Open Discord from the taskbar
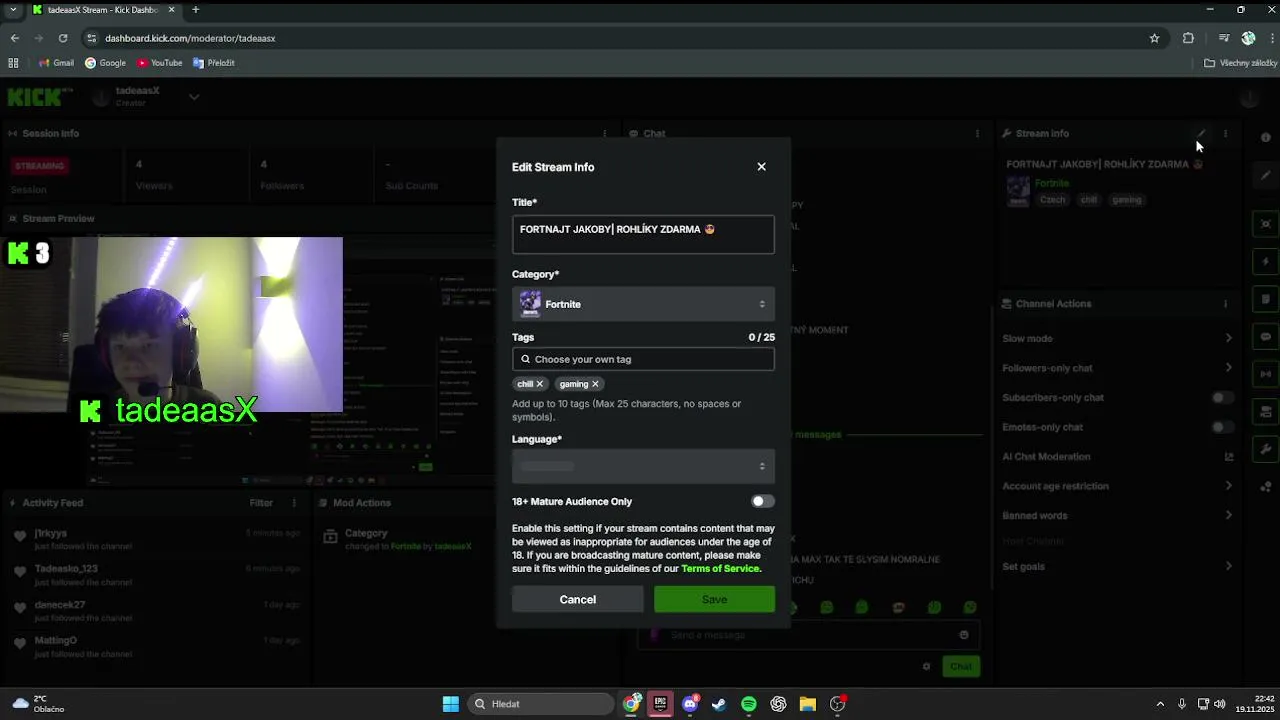This screenshot has width=1280, height=720. pyautogui.click(x=690, y=704)
